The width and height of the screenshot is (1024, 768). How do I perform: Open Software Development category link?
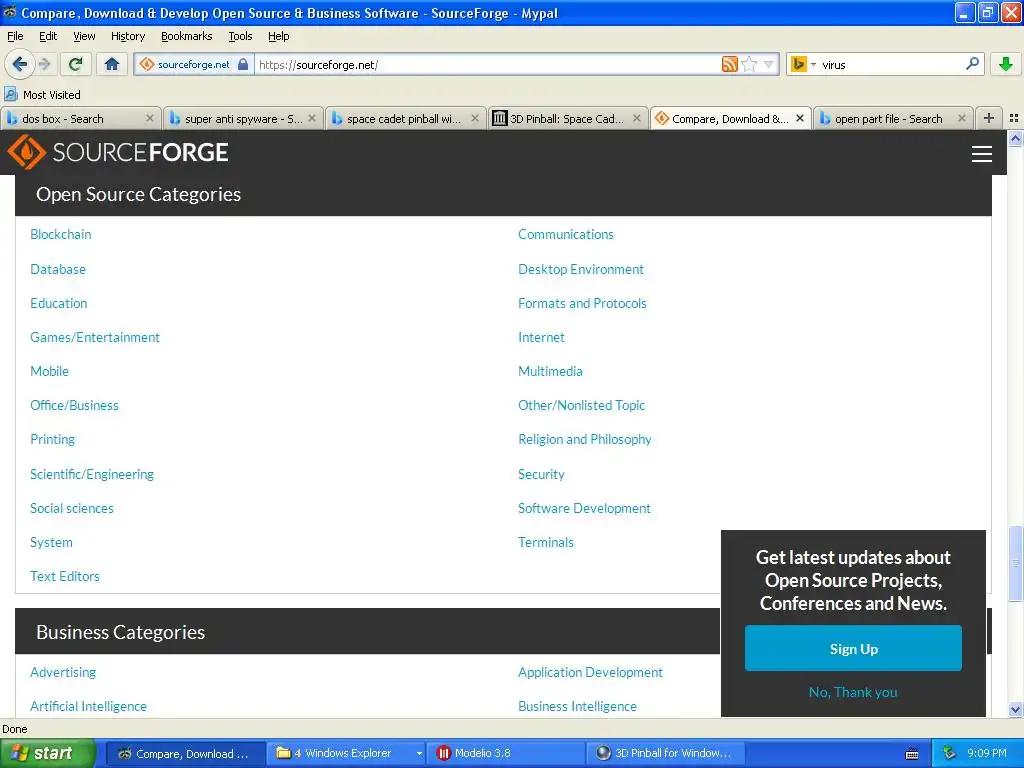(584, 508)
